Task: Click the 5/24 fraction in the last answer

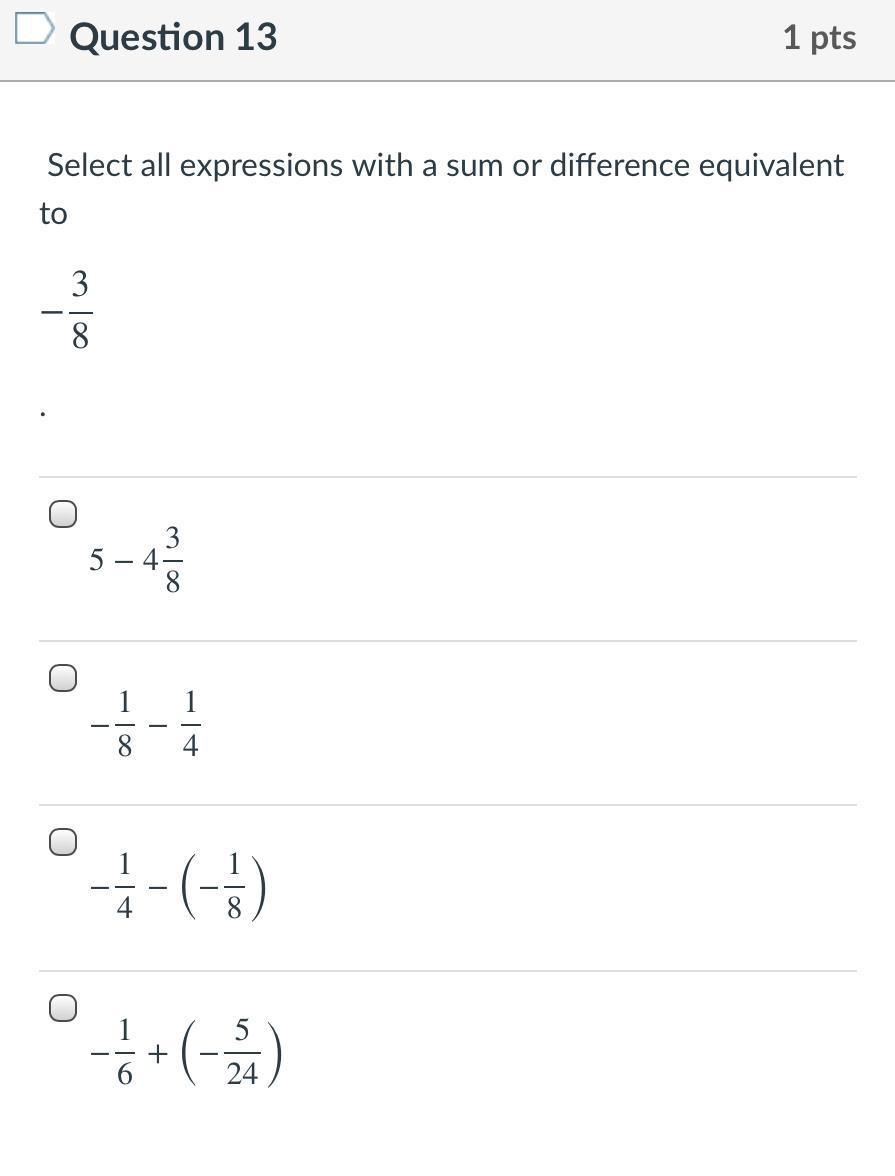Action: click(242, 1053)
